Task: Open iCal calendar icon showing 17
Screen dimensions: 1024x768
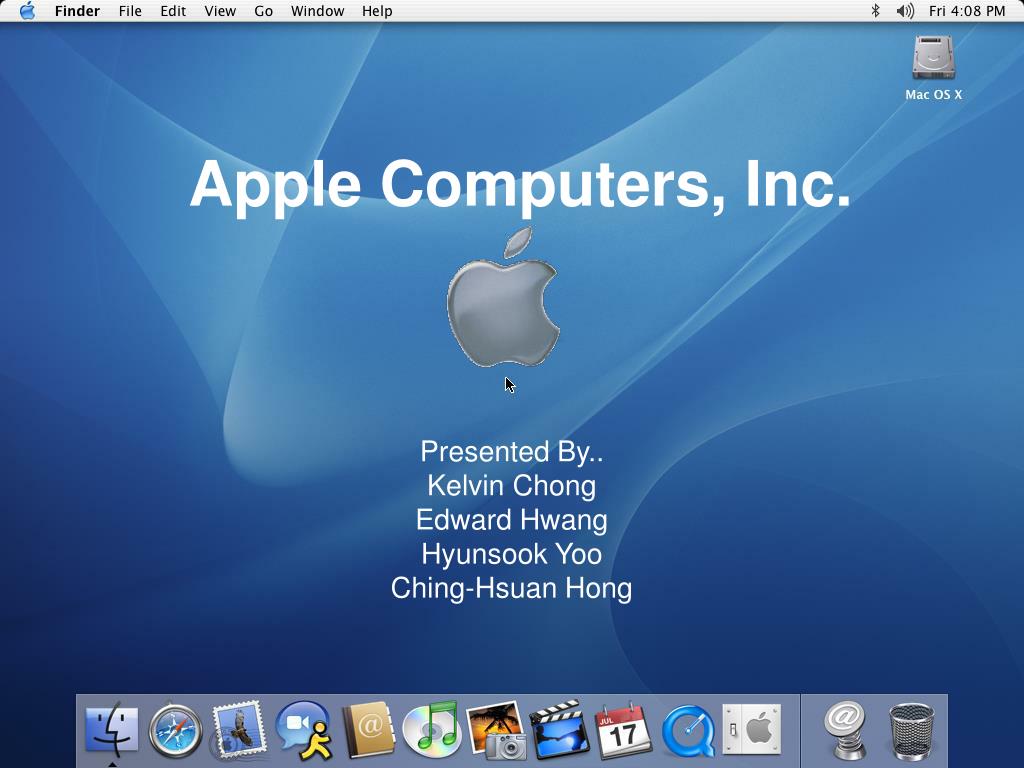Action: (623, 730)
